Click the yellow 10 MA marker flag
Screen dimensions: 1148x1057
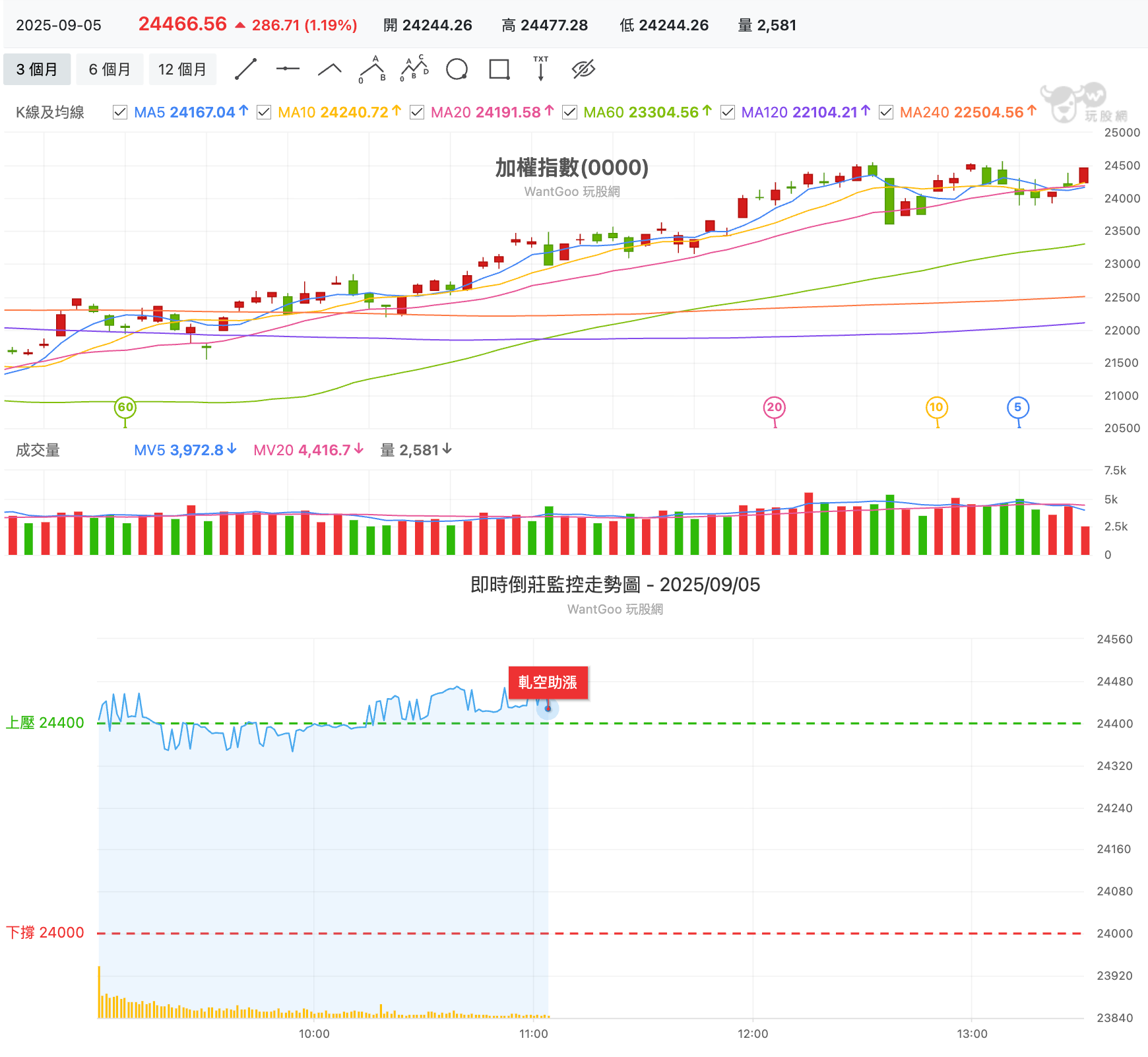(x=936, y=407)
